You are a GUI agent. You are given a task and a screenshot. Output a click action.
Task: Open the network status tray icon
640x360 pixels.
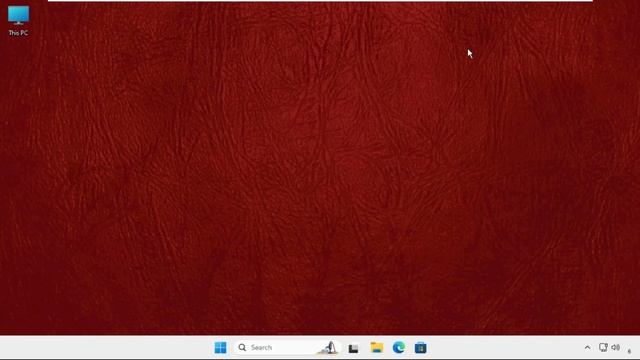click(603, 347)
